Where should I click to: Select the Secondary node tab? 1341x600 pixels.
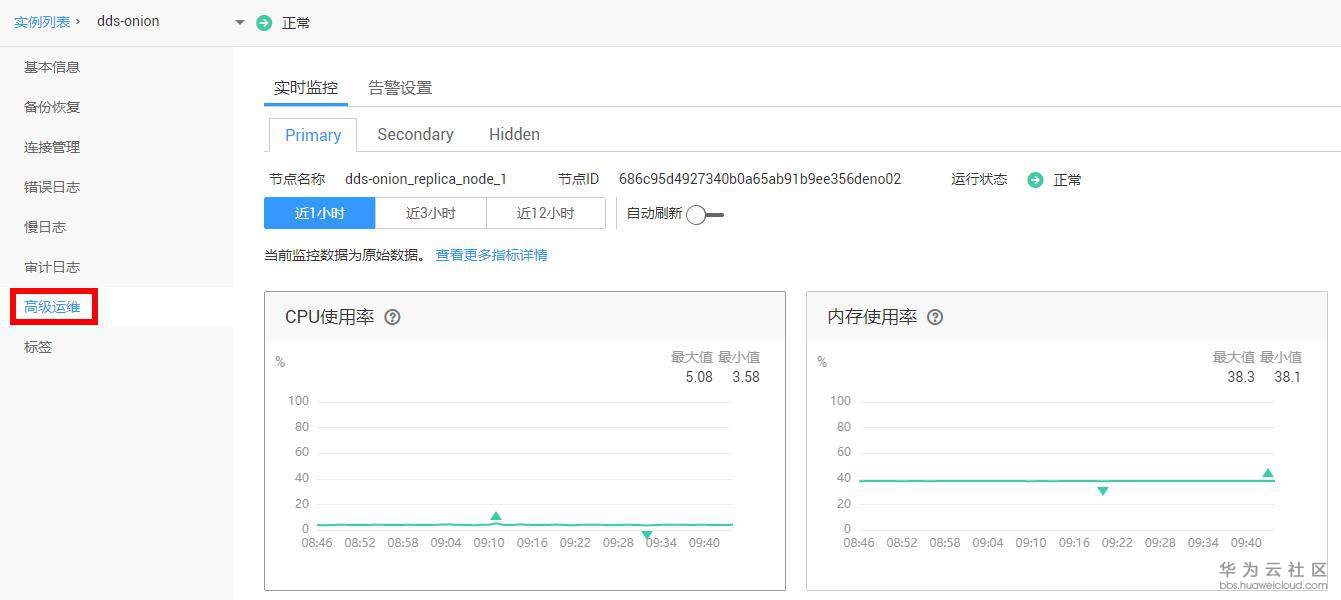click(415, 134)
